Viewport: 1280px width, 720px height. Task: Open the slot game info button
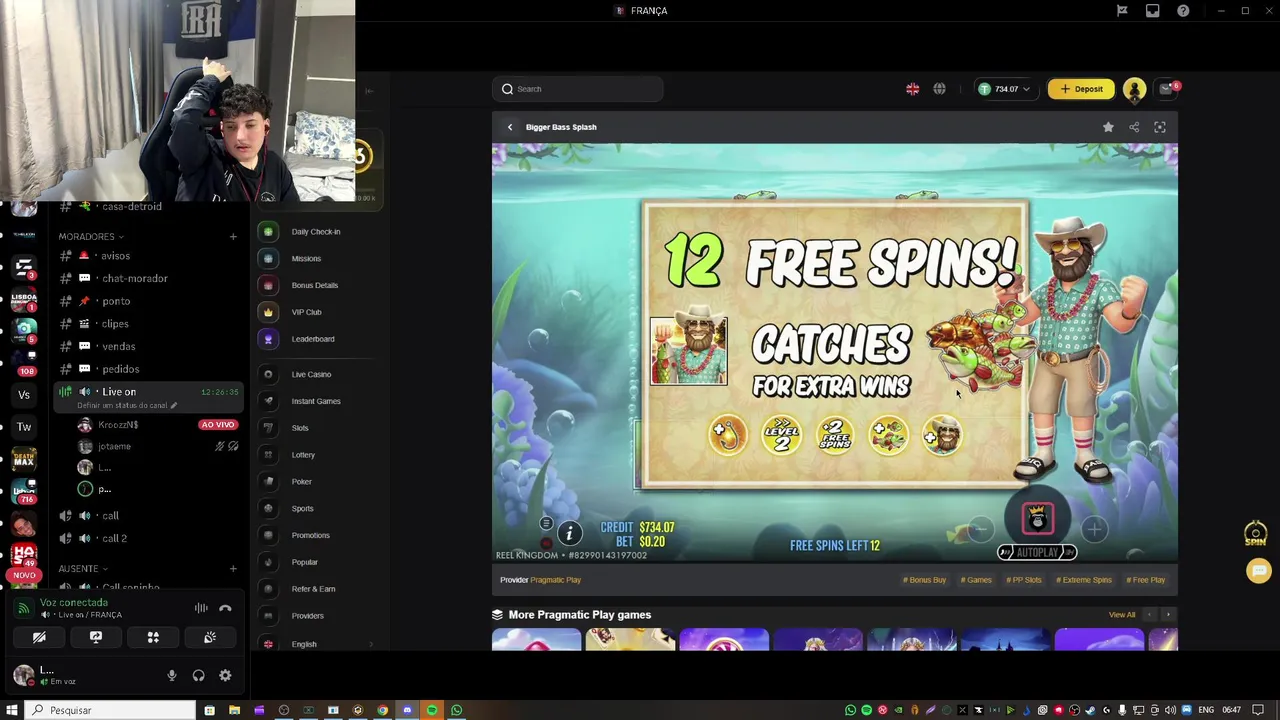569,533
